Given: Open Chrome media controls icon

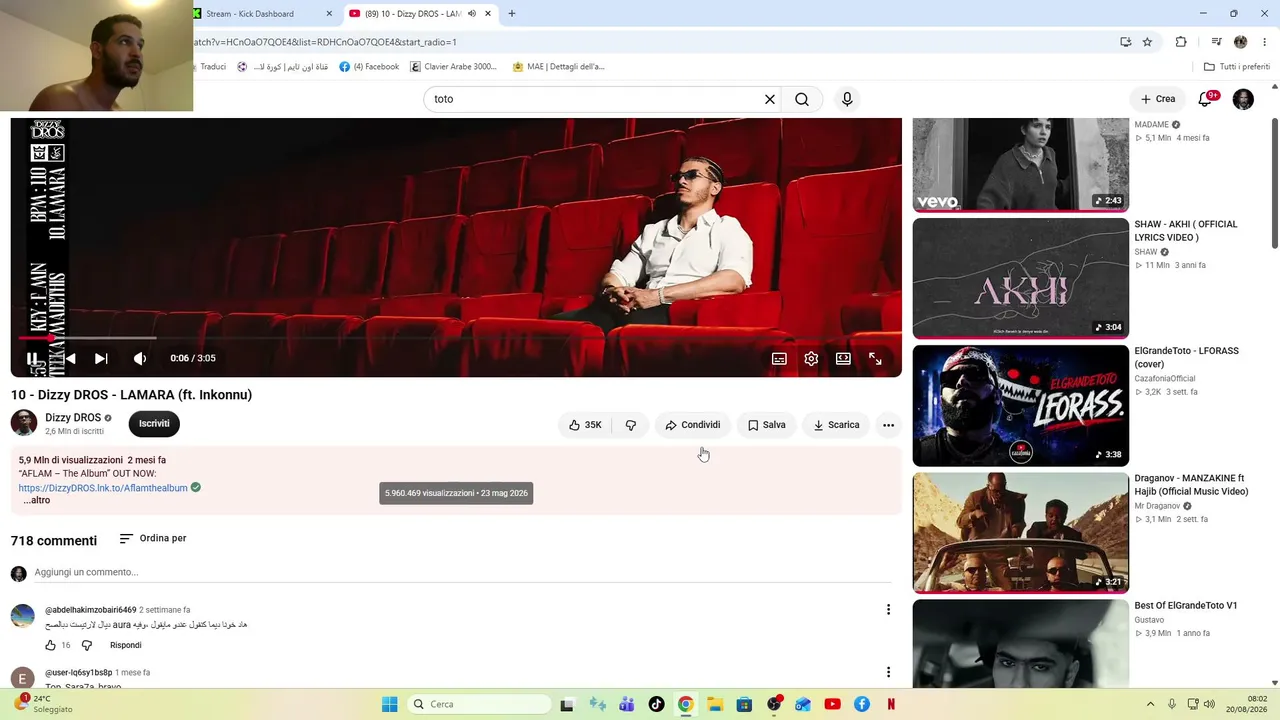Looking at the screenshot, I should (x=1216, y=42).
